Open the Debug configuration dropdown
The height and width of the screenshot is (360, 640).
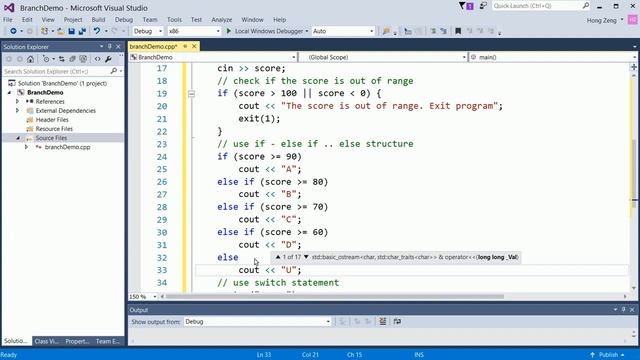pyautogui.click(x=148, y=31)
